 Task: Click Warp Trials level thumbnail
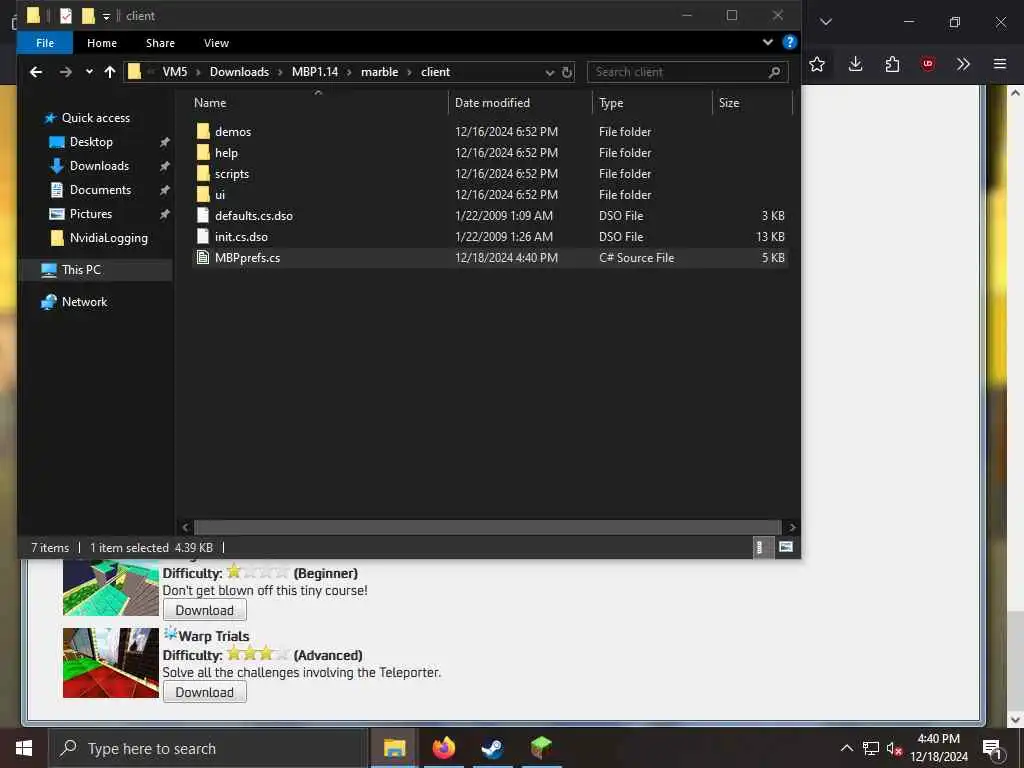pos(111,663)
